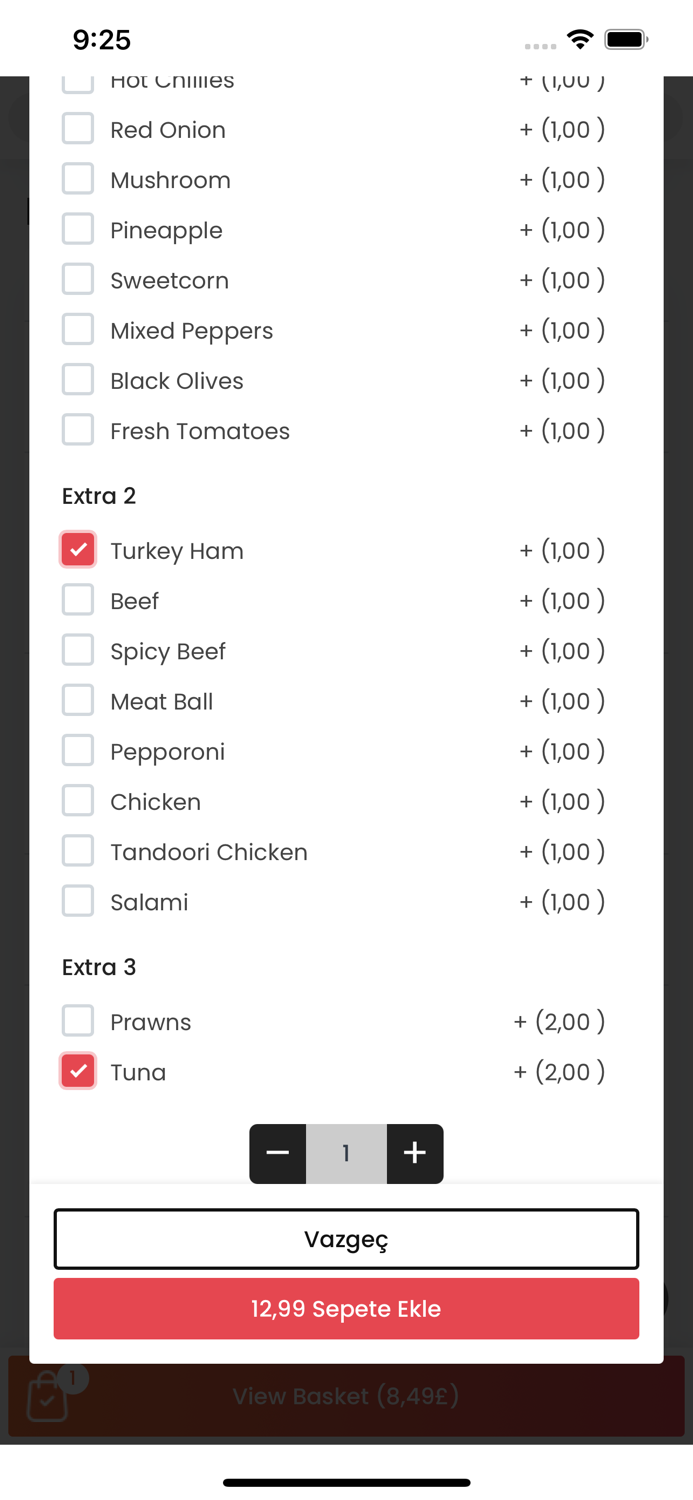Add Tandoori Chicken as an extra

click(x=78, y=851)
